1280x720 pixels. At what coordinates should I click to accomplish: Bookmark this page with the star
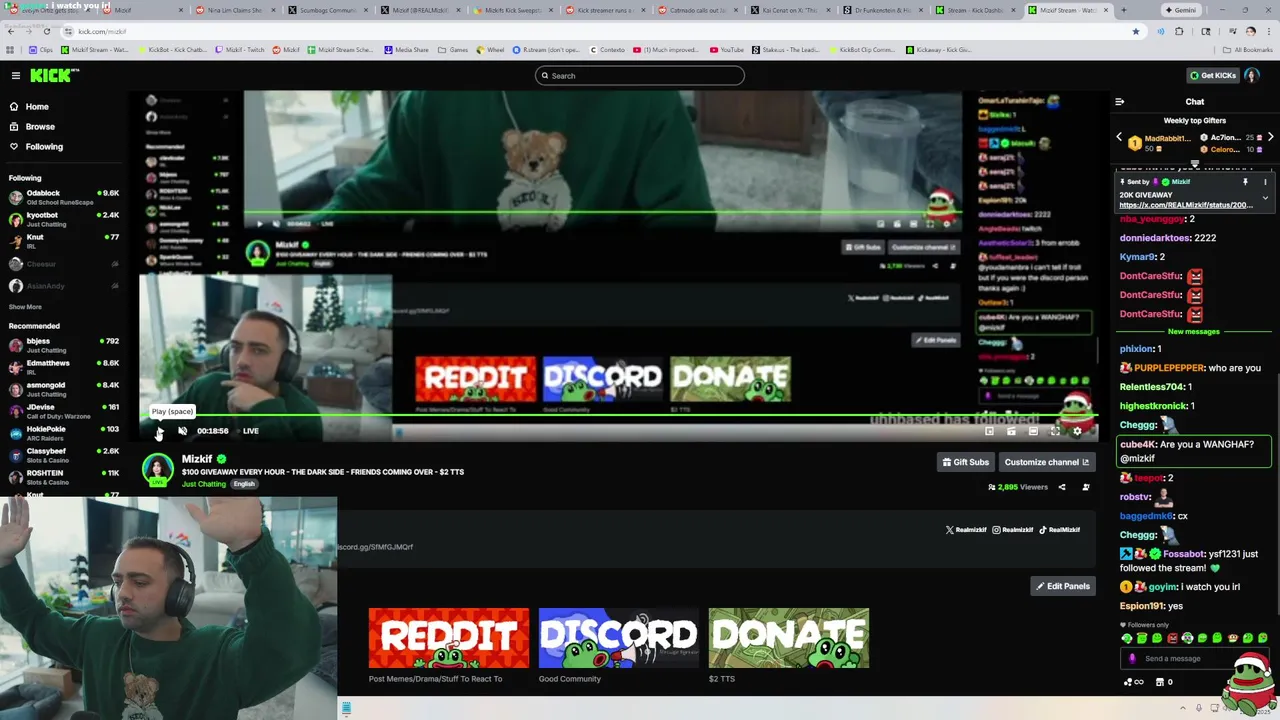click(x=1135, y=31)
